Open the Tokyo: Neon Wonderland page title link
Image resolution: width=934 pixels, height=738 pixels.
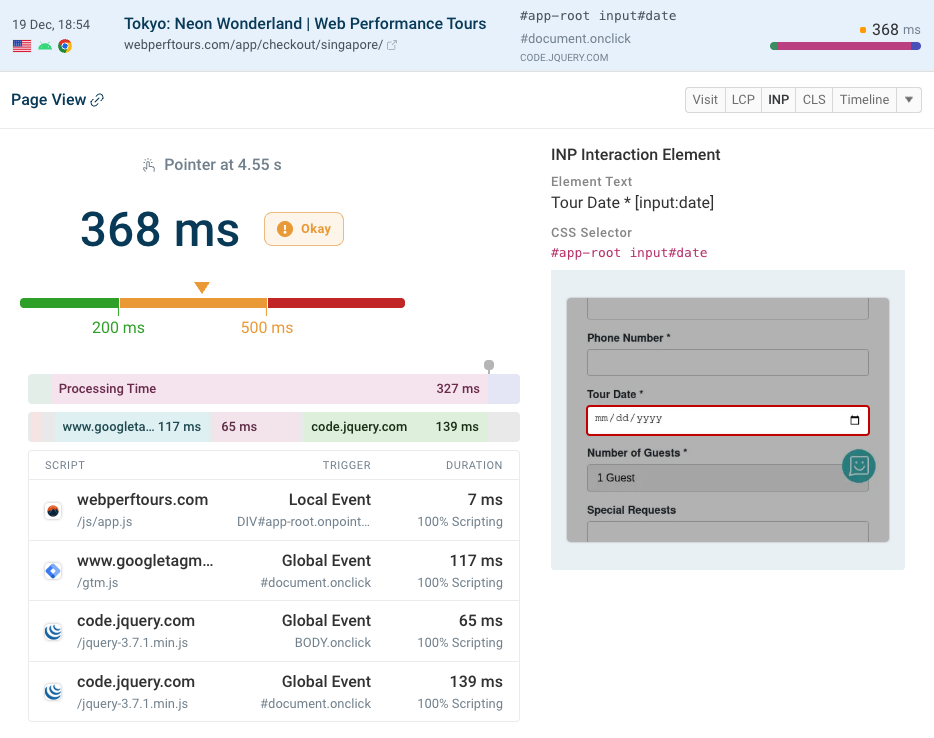click(305, 23)
